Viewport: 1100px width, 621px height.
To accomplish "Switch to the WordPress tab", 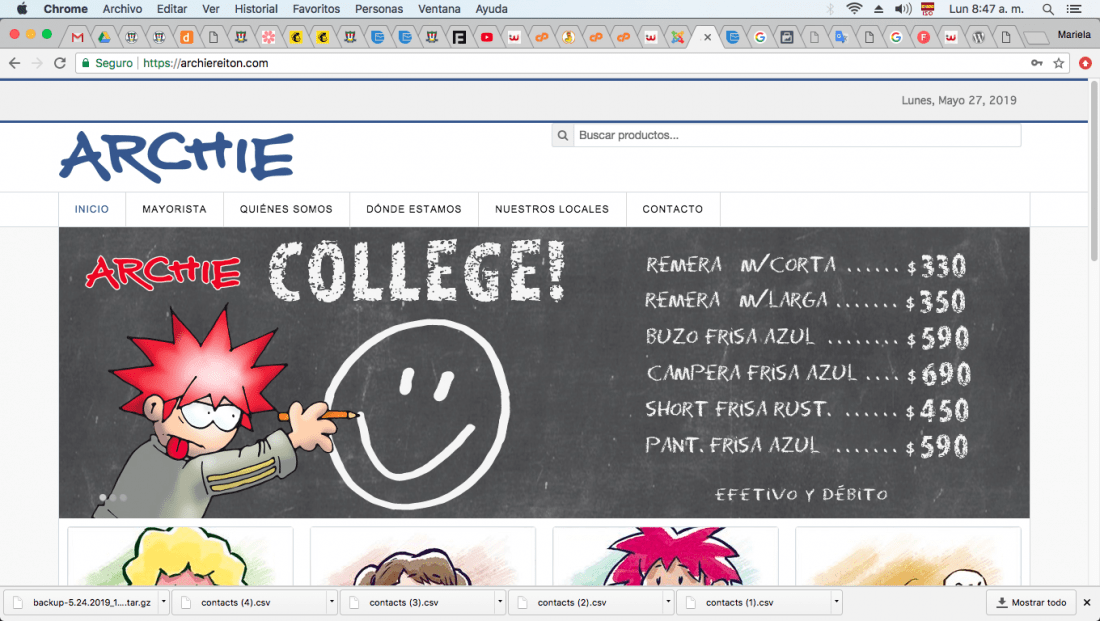I will tap(978, 37).
